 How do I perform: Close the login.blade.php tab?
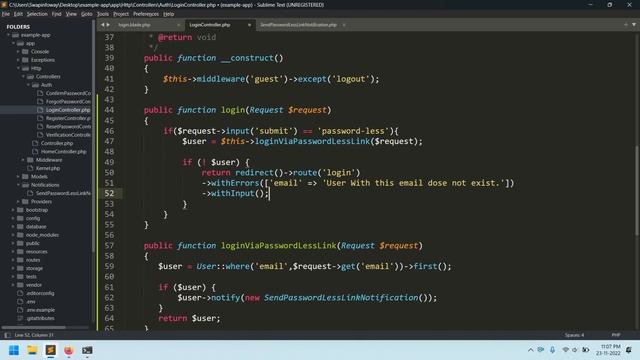178,25
